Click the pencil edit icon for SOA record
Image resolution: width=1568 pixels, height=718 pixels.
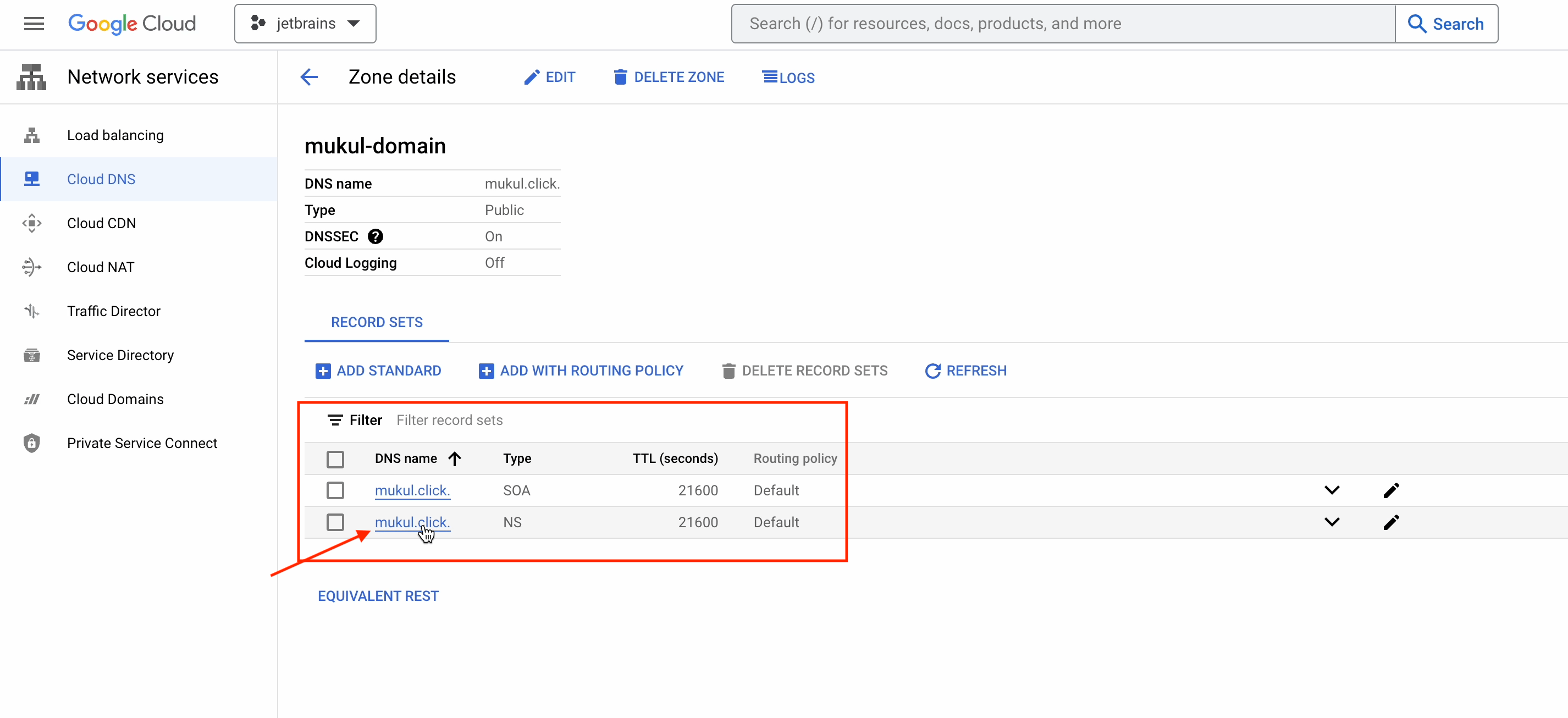pos(1391,490)
